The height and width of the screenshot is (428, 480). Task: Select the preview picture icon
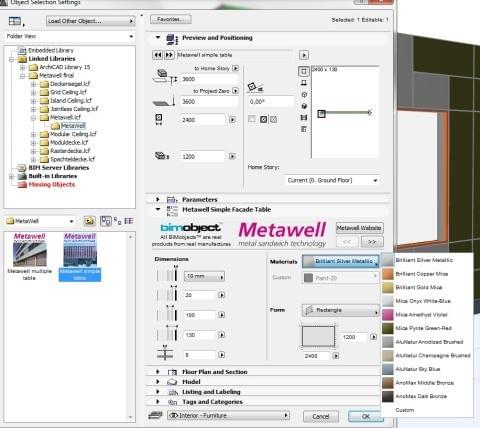click(x=304, y=118)
